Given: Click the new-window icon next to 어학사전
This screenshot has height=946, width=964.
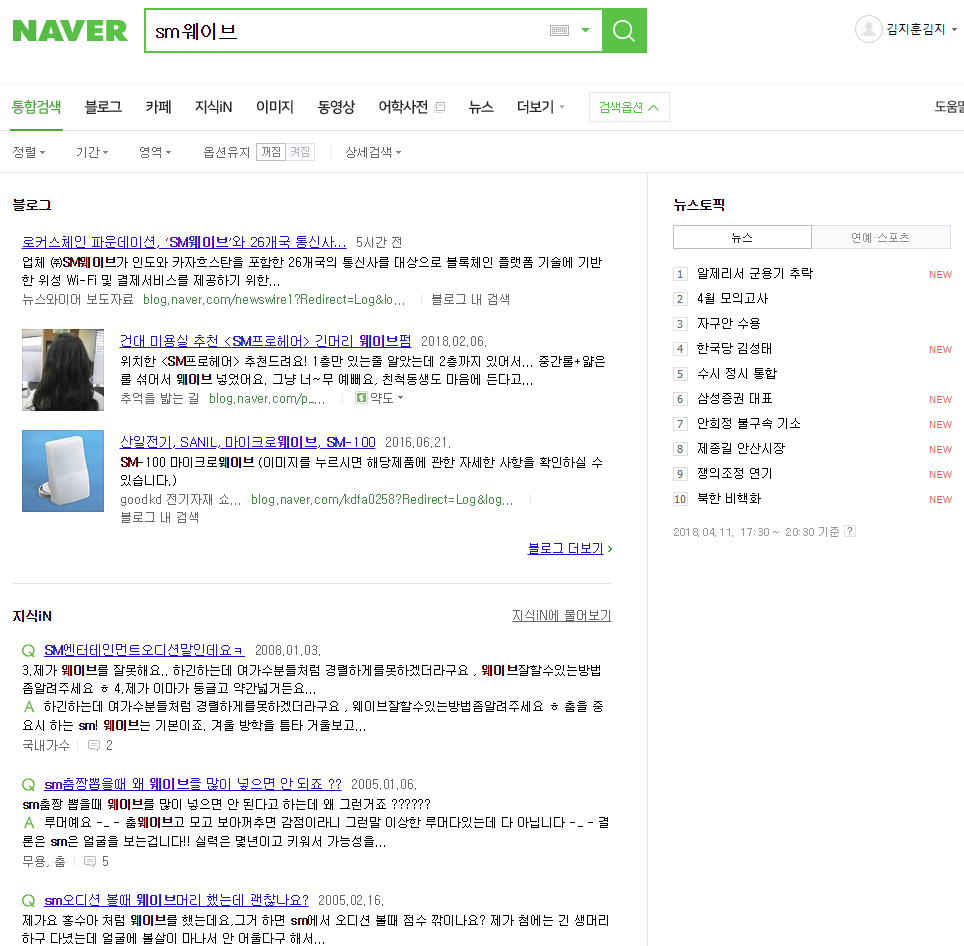Looking at the screenshot, I should pyautogui.click(x=440, y=107).
